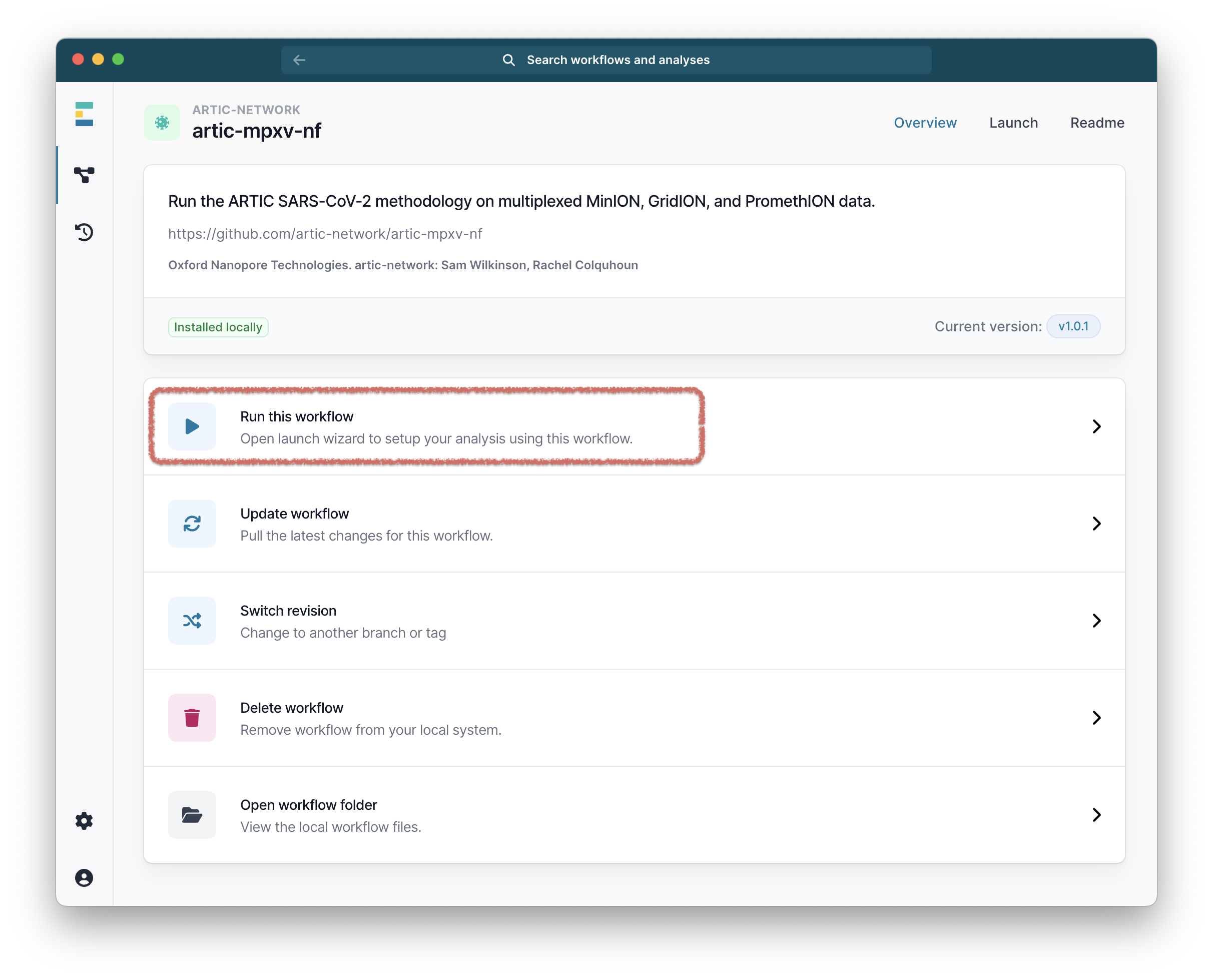Click the workflows graph sidebar icon
Screen dimensions: 1213x980
point(84,175)
